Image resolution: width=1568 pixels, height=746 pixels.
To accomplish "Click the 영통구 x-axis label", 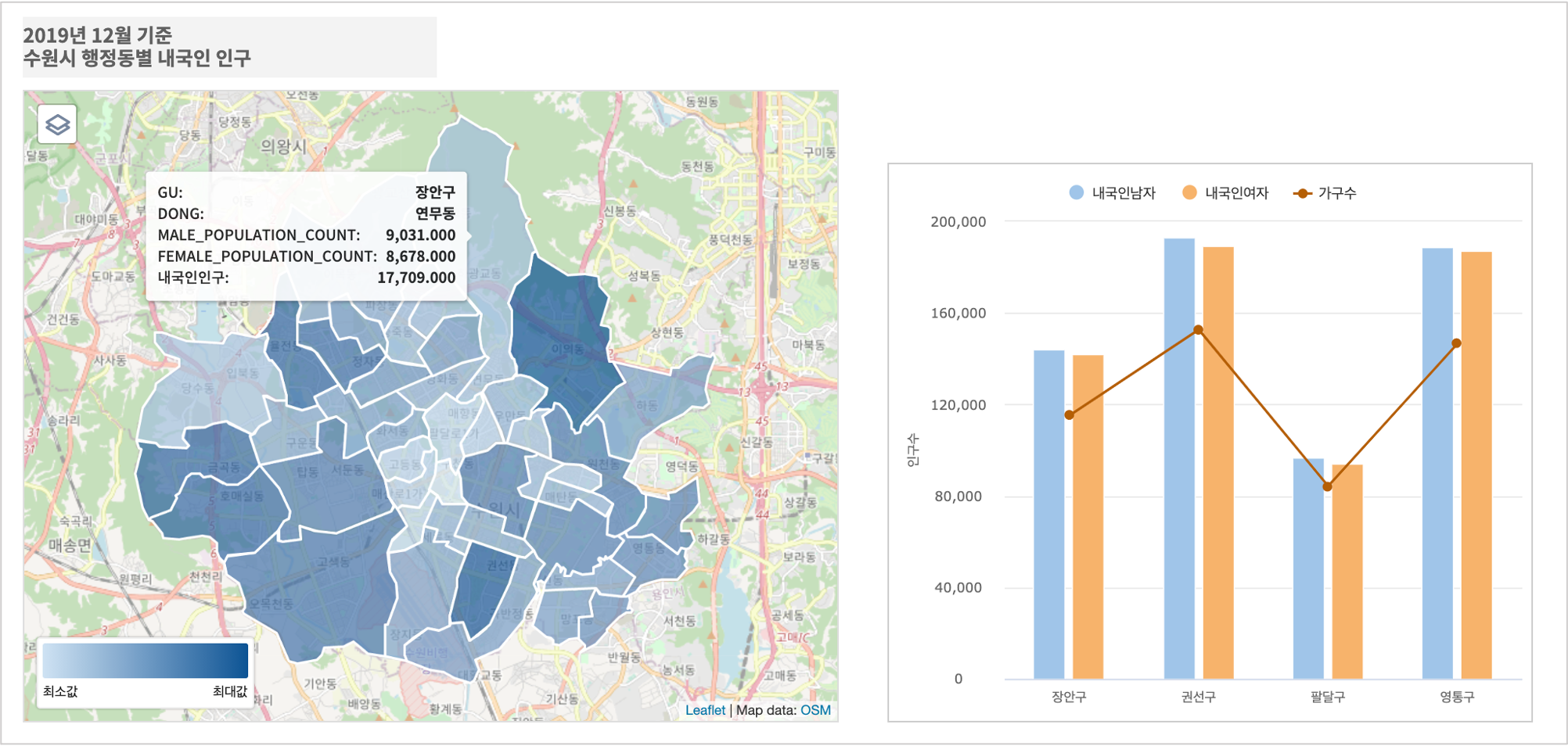I will [x=1456, y=697].
